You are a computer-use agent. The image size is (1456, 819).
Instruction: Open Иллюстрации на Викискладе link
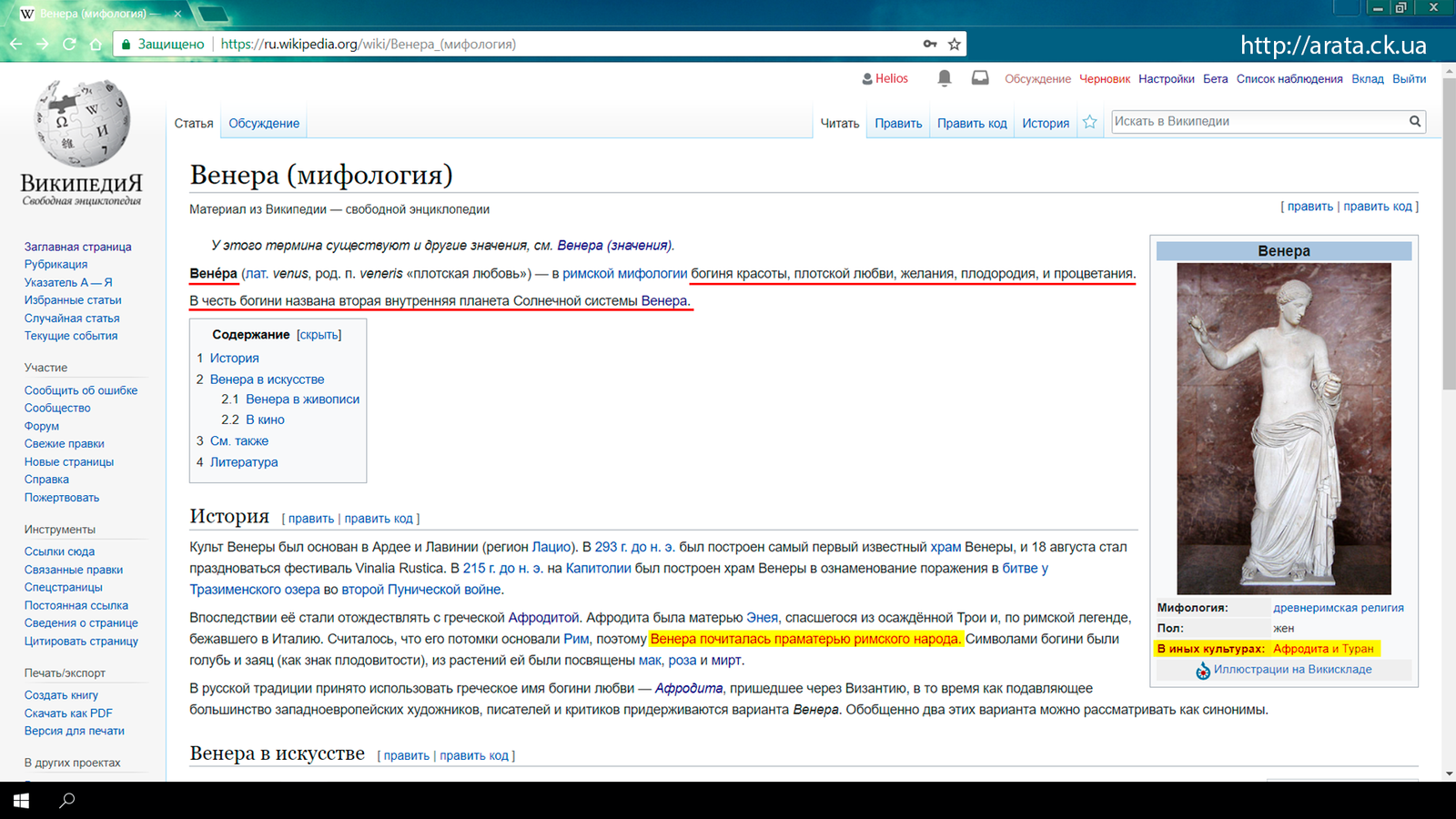point(1292,670)
